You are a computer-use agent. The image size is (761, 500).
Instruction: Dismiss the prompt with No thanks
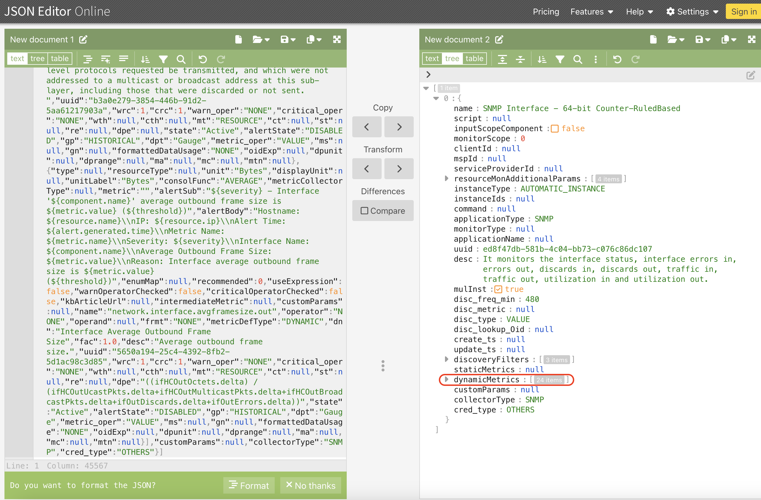tap(310, 485)
